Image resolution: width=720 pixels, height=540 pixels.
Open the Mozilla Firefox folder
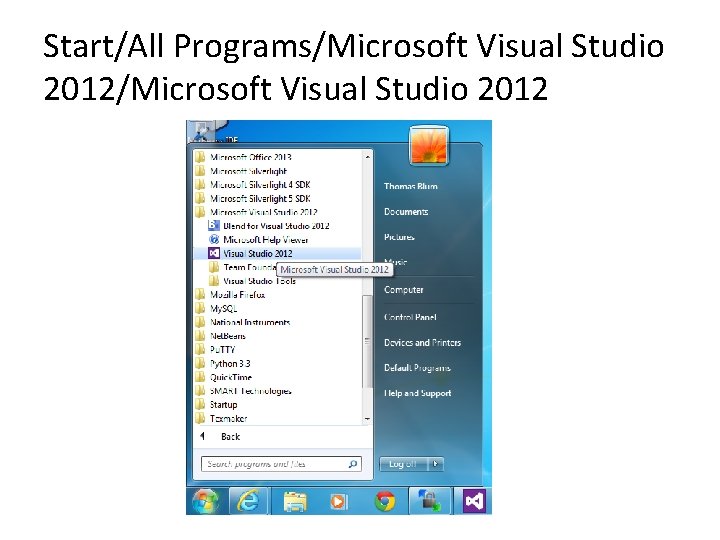(x=230, y=294)
